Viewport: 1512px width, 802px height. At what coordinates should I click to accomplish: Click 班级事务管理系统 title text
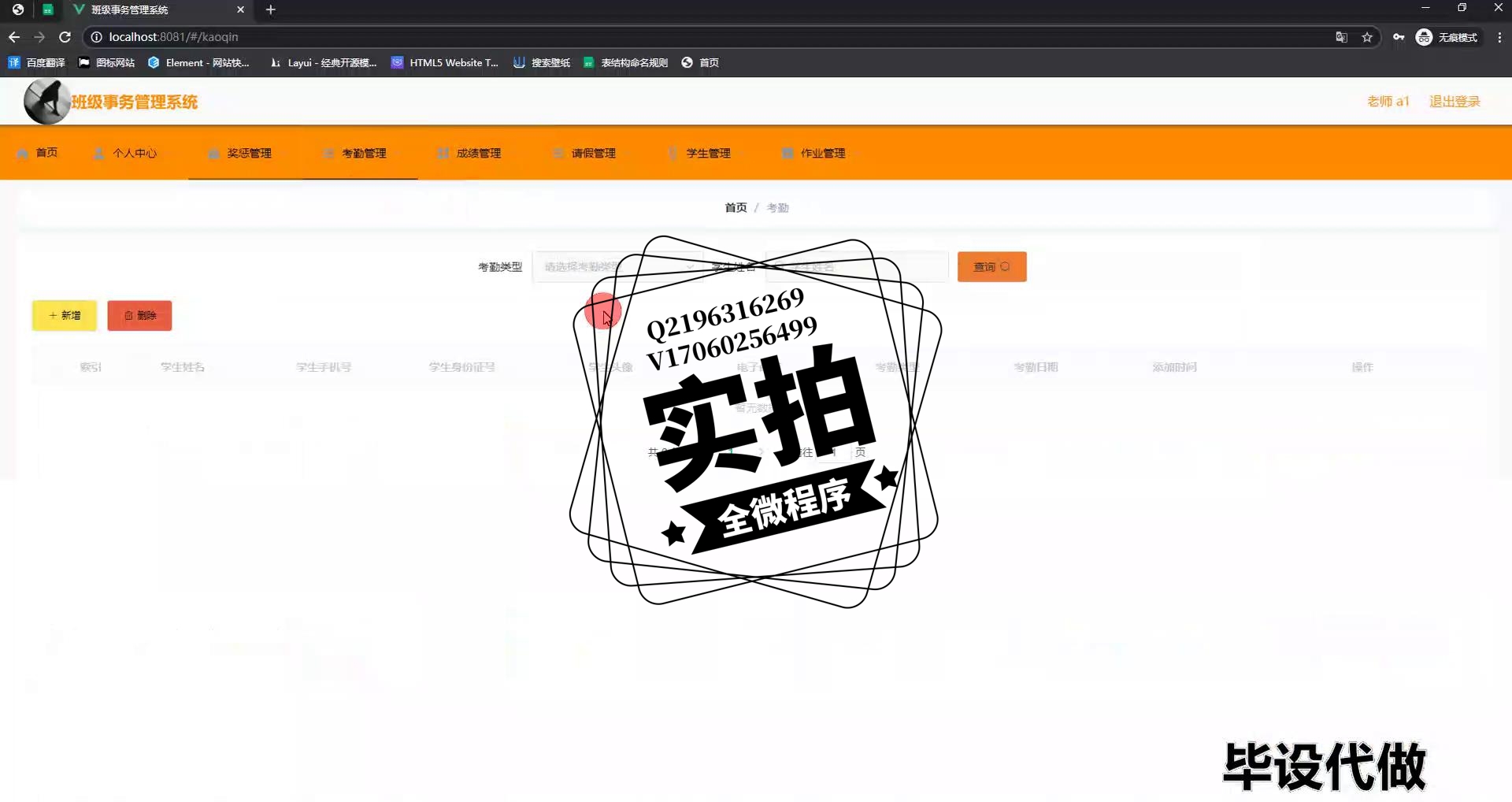(x=135, y=102)
